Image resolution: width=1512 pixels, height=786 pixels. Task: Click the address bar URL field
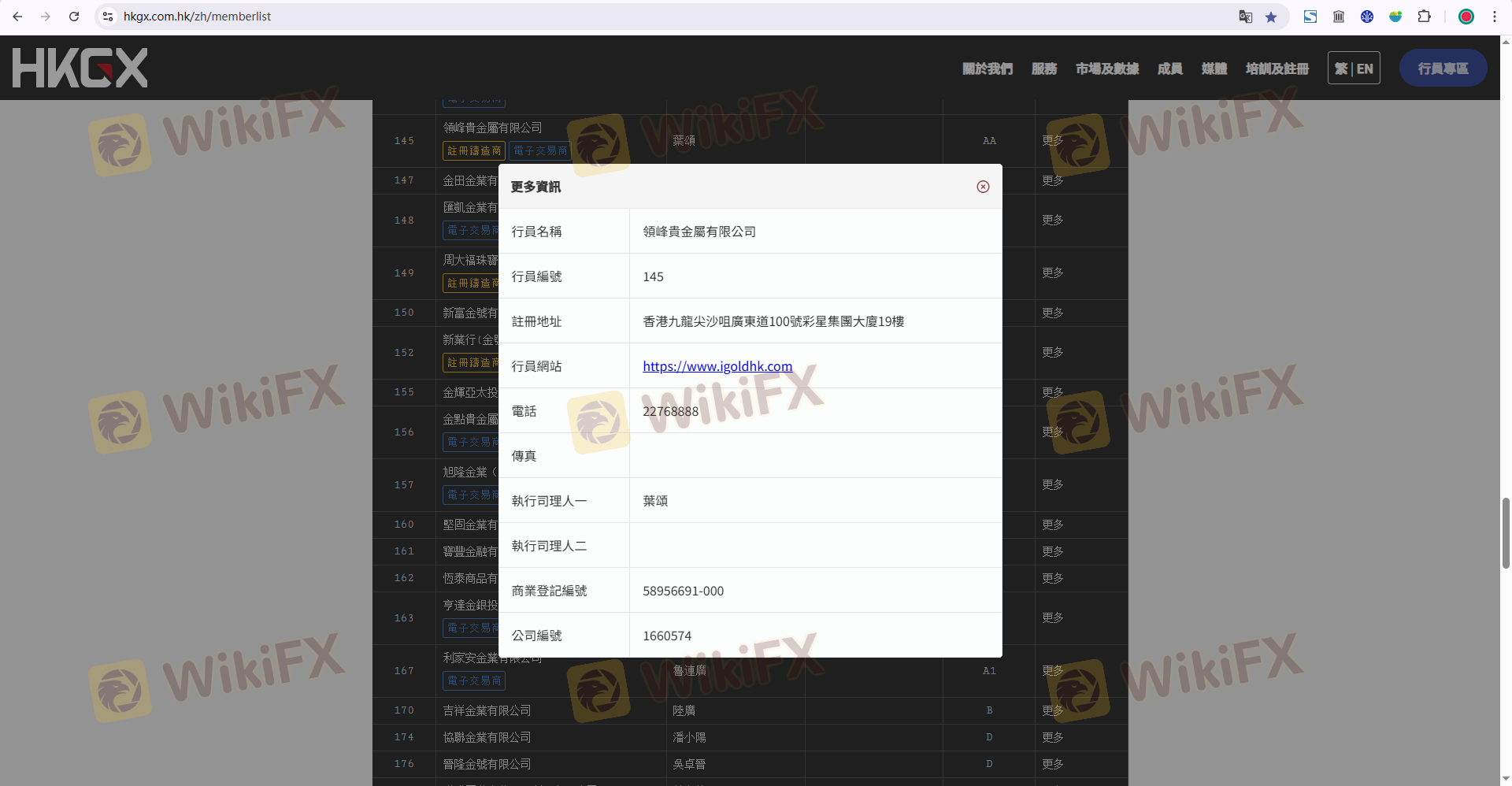pyautogui.click(x=630, y=17)
